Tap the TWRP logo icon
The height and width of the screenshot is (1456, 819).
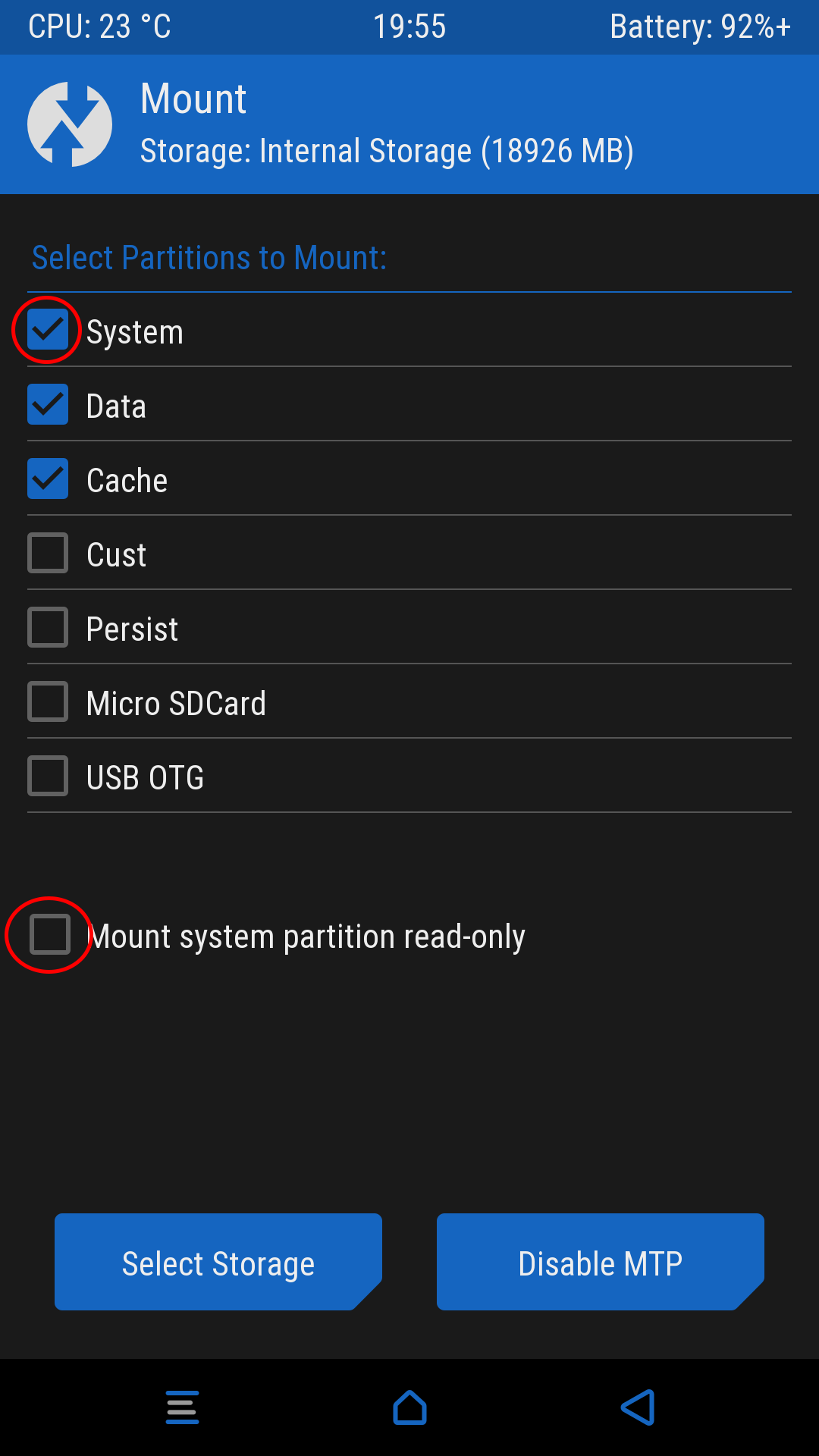70,124
